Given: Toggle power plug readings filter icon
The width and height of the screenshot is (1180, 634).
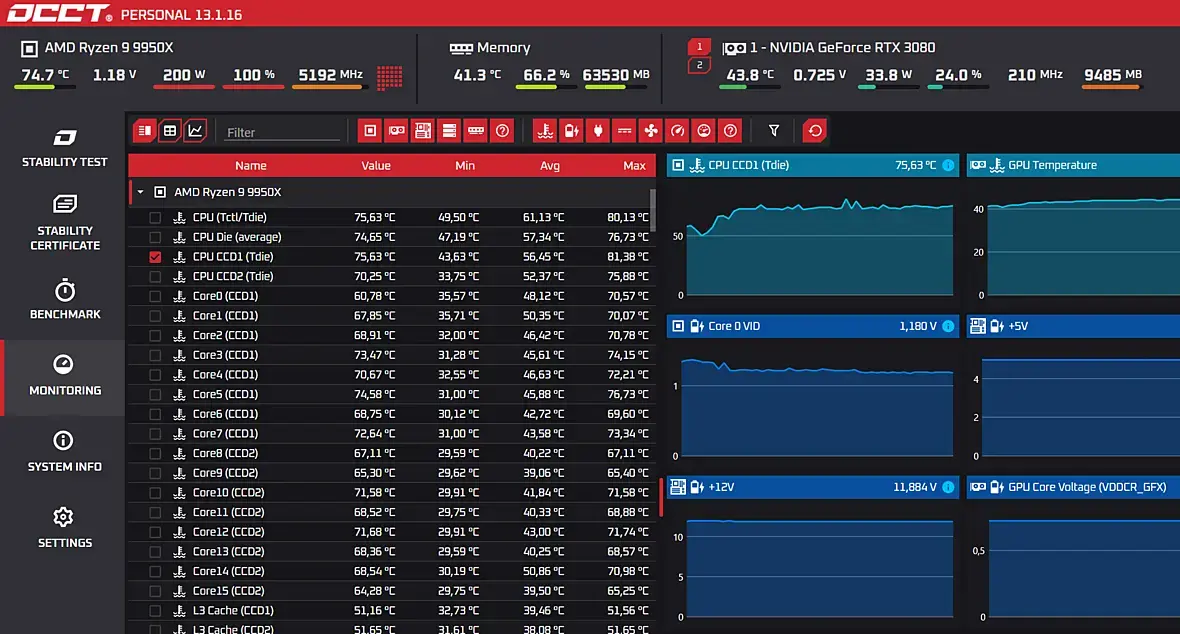Looking at the screenshot, I should coord(598,131).
